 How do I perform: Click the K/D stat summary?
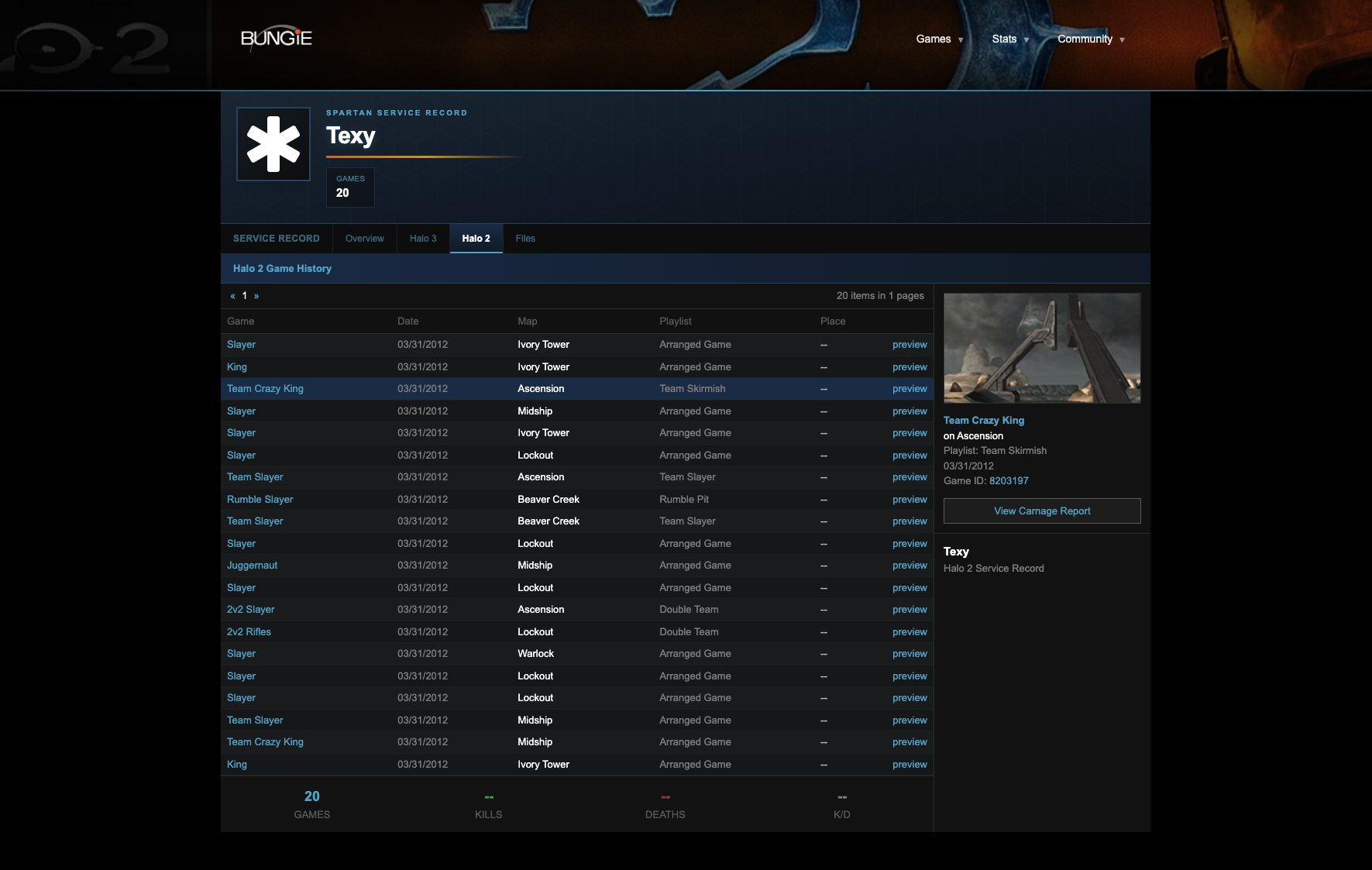[842, 806]
